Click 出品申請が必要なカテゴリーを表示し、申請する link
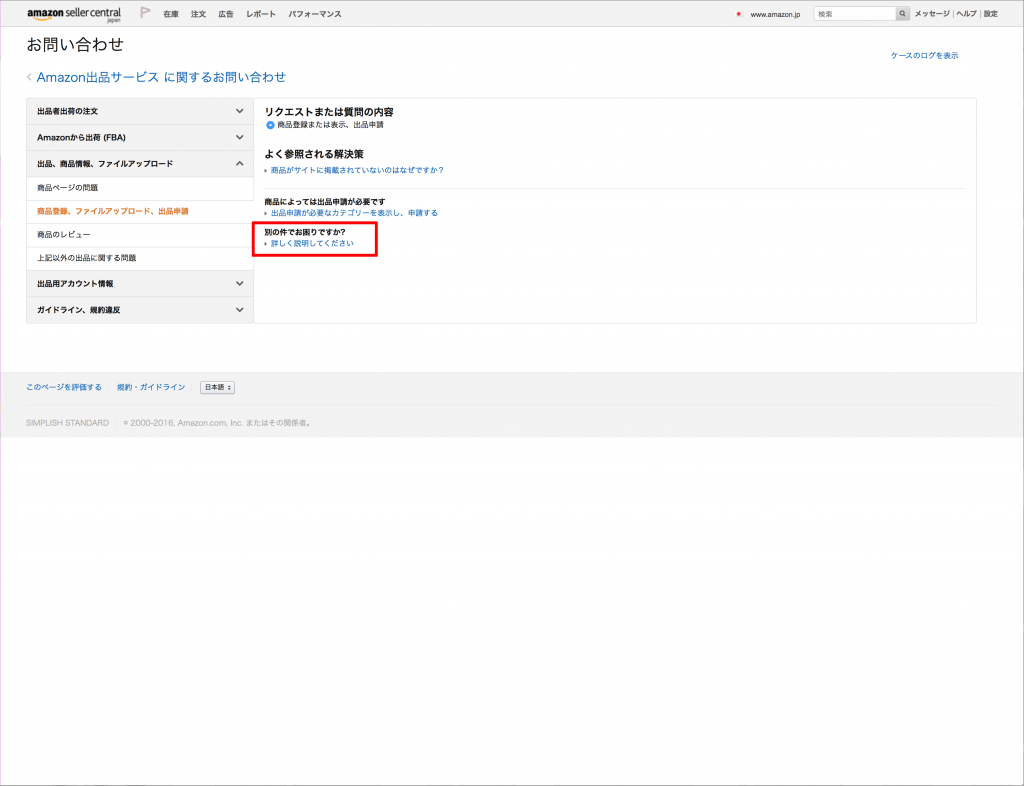Viewport: 1024px width, 786px height. point(354,213)
